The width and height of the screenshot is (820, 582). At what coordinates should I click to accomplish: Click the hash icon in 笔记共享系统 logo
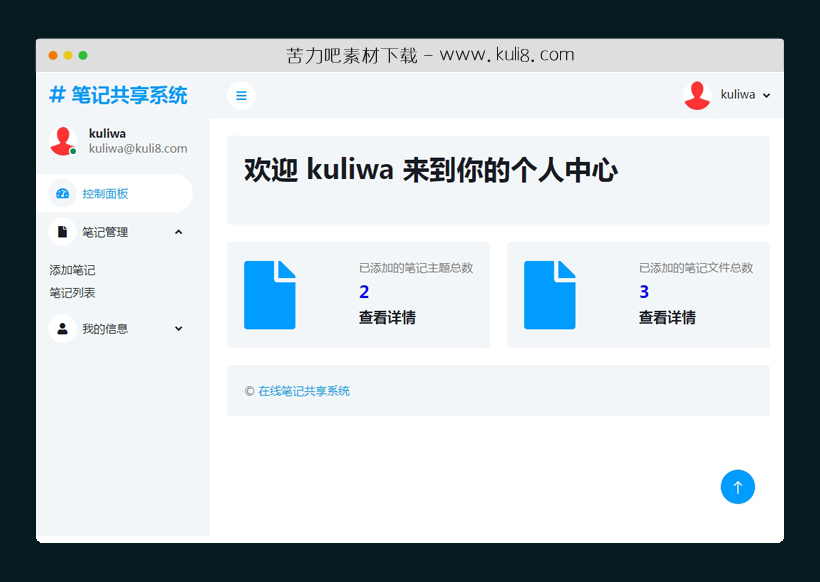(56, 95)
